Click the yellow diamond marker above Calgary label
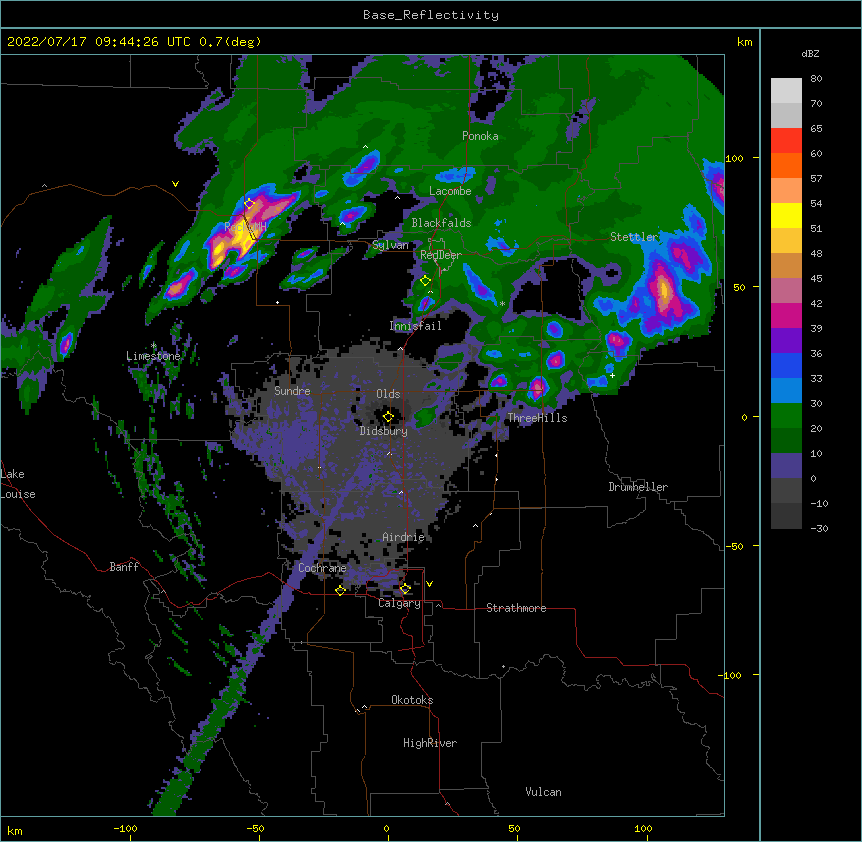The image size is (862, 842). 405,589
